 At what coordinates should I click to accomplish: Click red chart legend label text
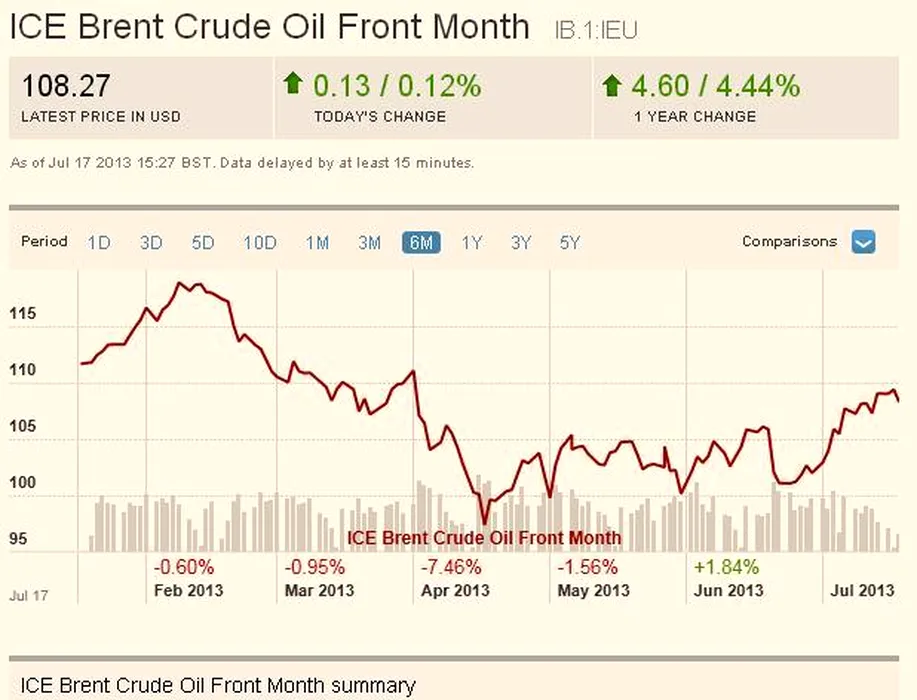484,538
